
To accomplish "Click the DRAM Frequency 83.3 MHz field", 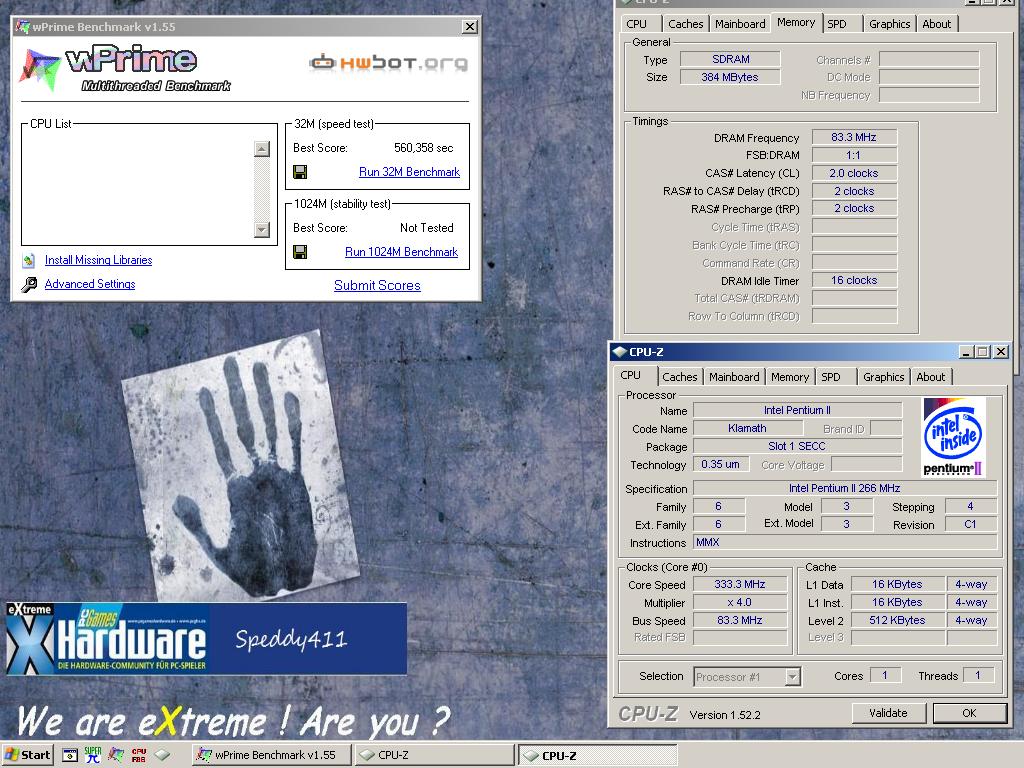I will pos(854,137).
